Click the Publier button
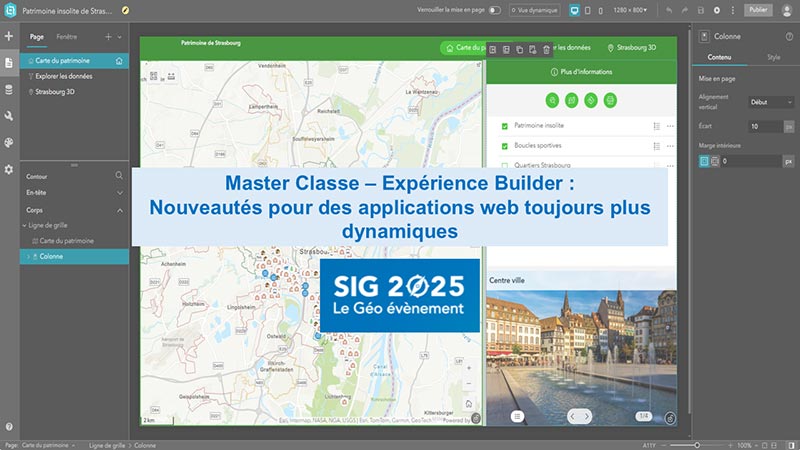800x450 pixels. 758,10
